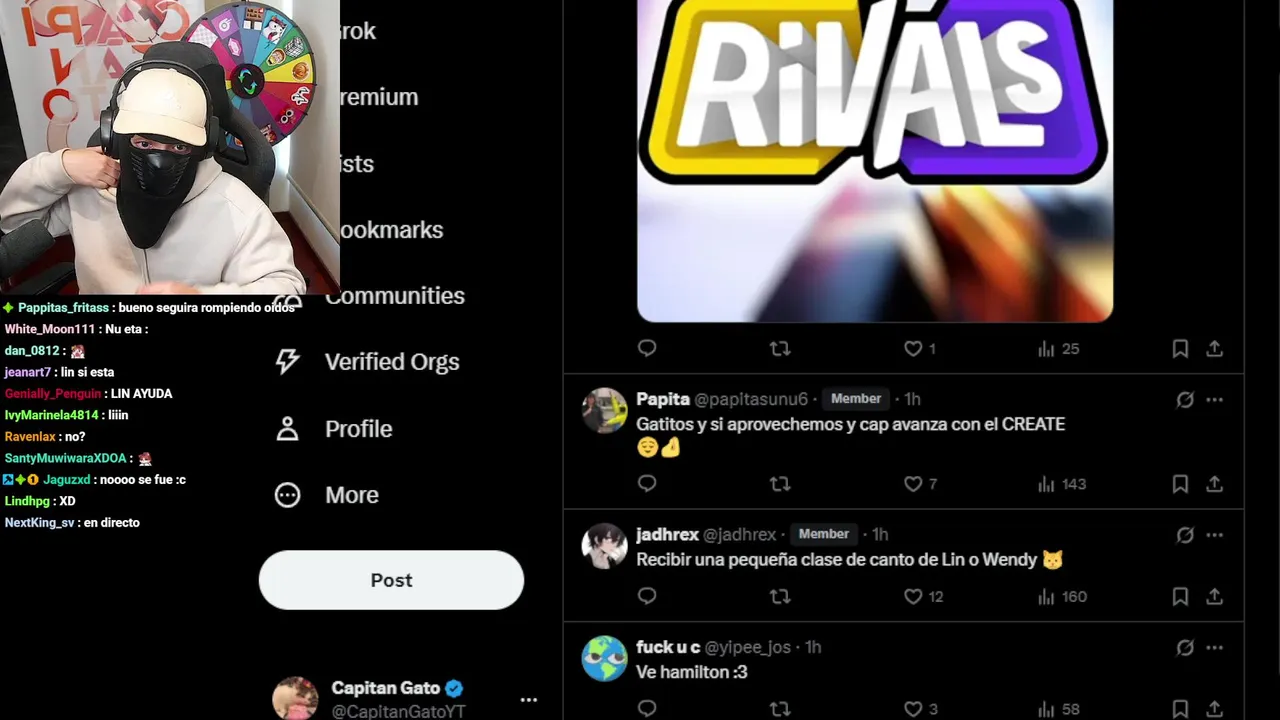Viewport: 1280px width, 720px height.
Task: Like jadhrex's post about clase de canto
Action: (x=913, y=596)
